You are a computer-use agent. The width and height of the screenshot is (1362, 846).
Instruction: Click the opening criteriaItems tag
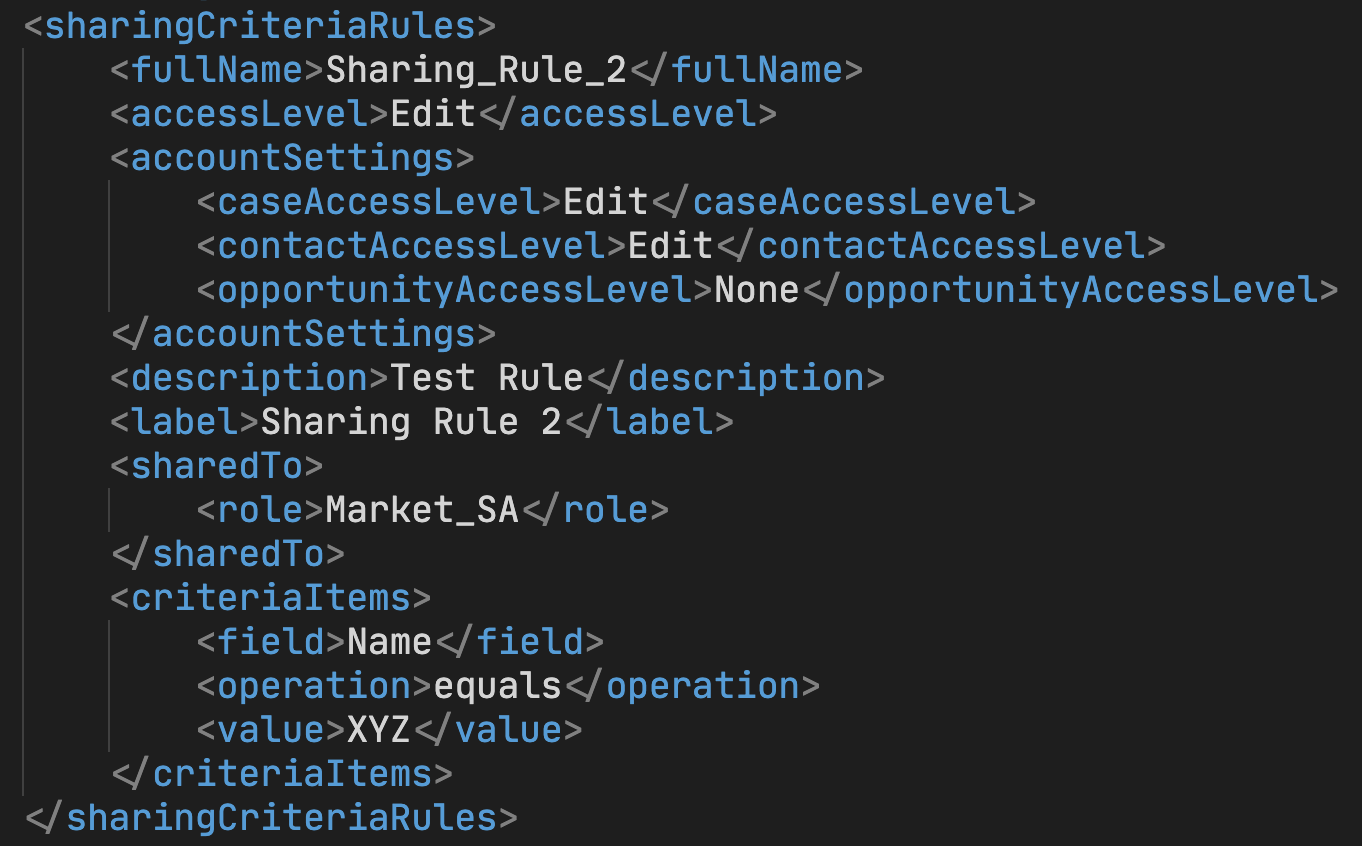click(x=271, y=598)
